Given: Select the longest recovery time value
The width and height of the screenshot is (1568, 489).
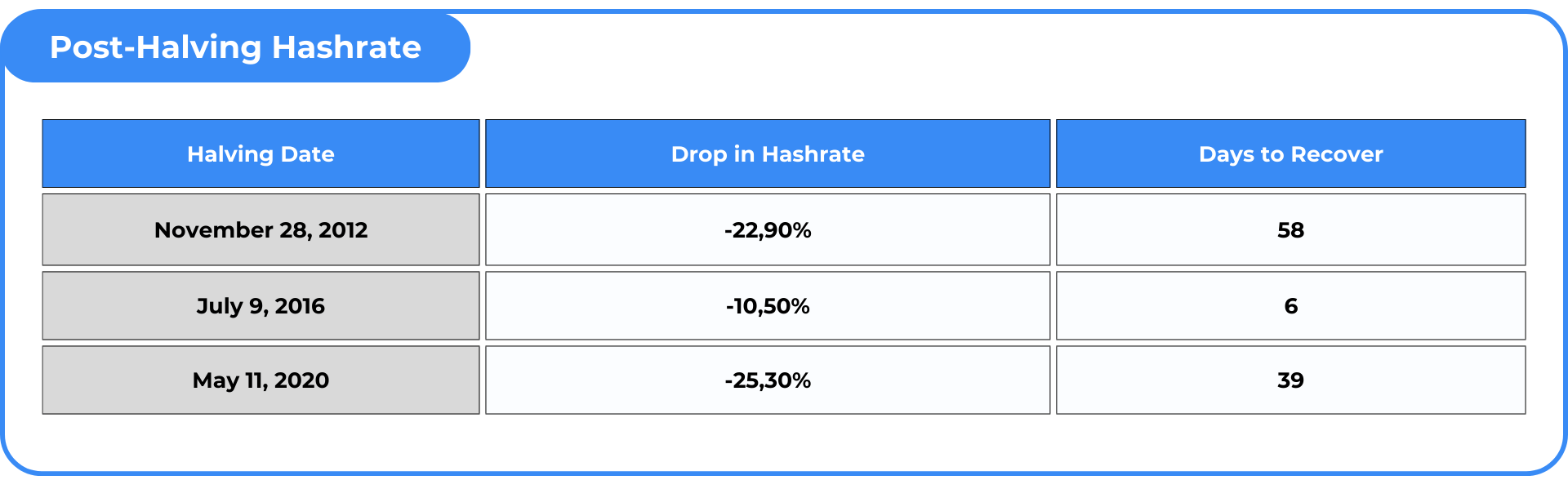Looking at the screenshot, I should coord(1290,230).
